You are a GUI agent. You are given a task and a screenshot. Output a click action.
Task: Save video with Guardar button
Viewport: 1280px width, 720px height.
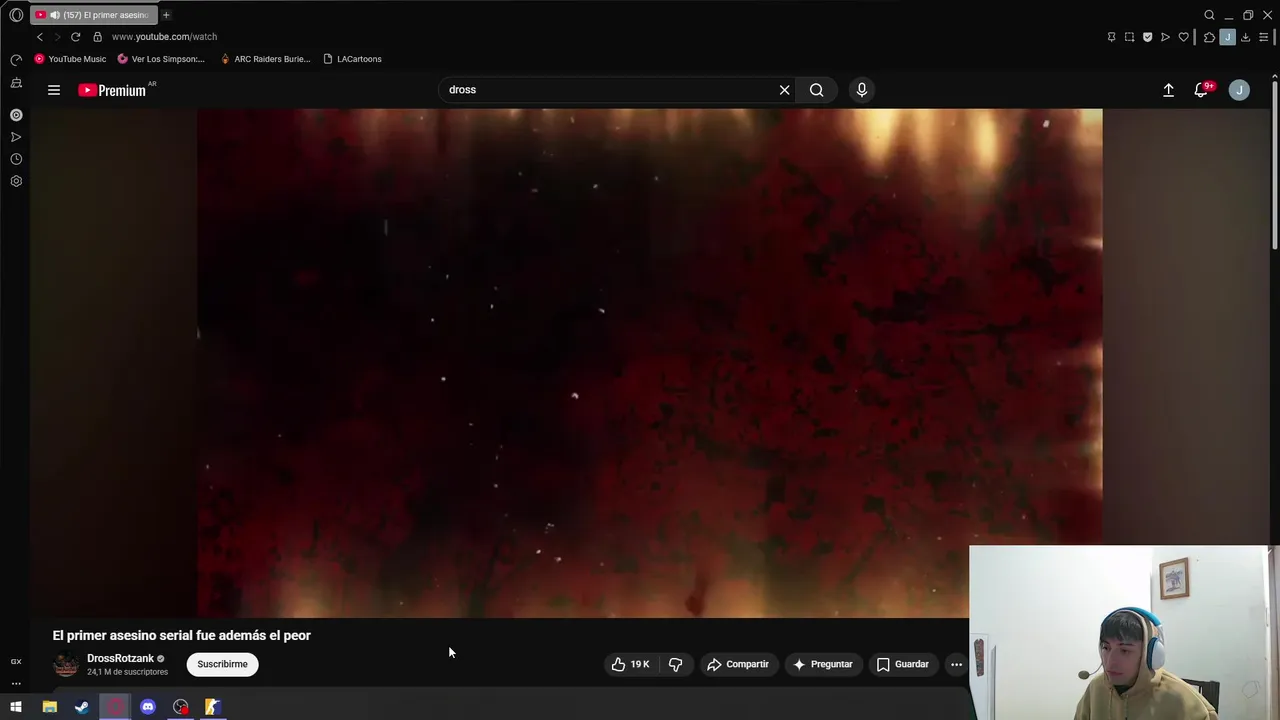point(903,664)
